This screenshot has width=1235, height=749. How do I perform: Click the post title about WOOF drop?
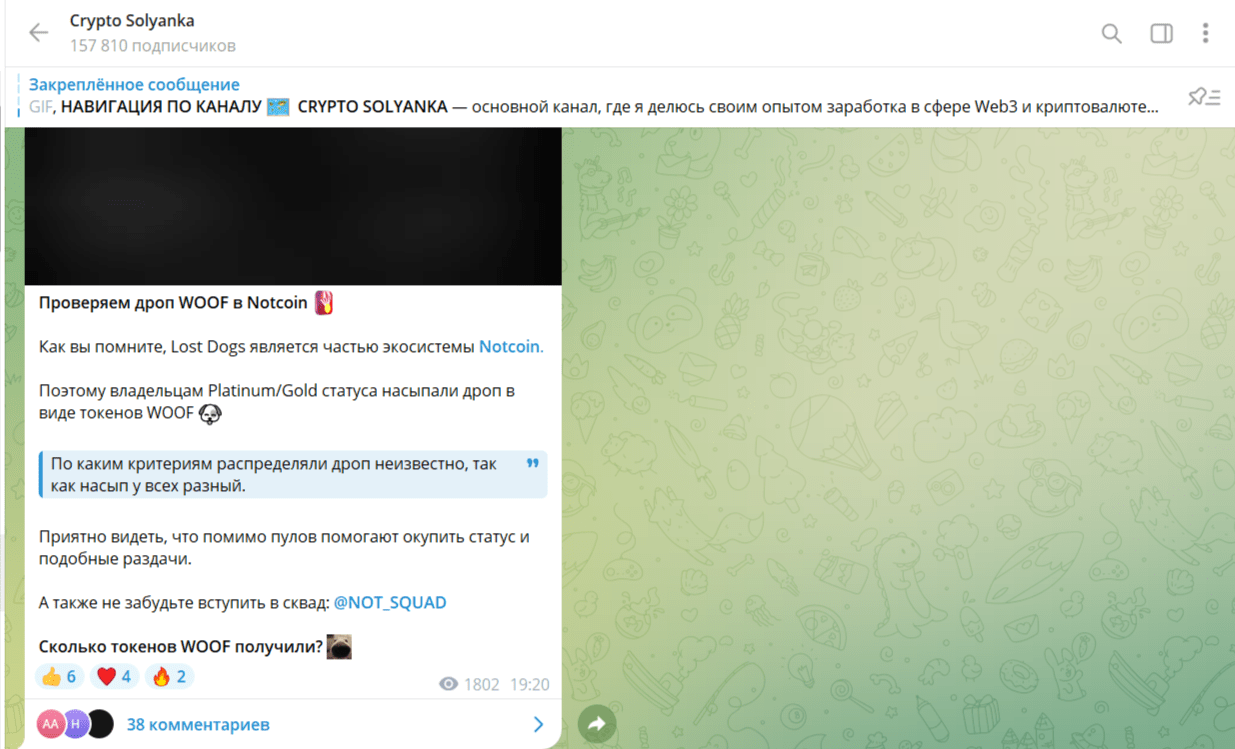point(173,303)
